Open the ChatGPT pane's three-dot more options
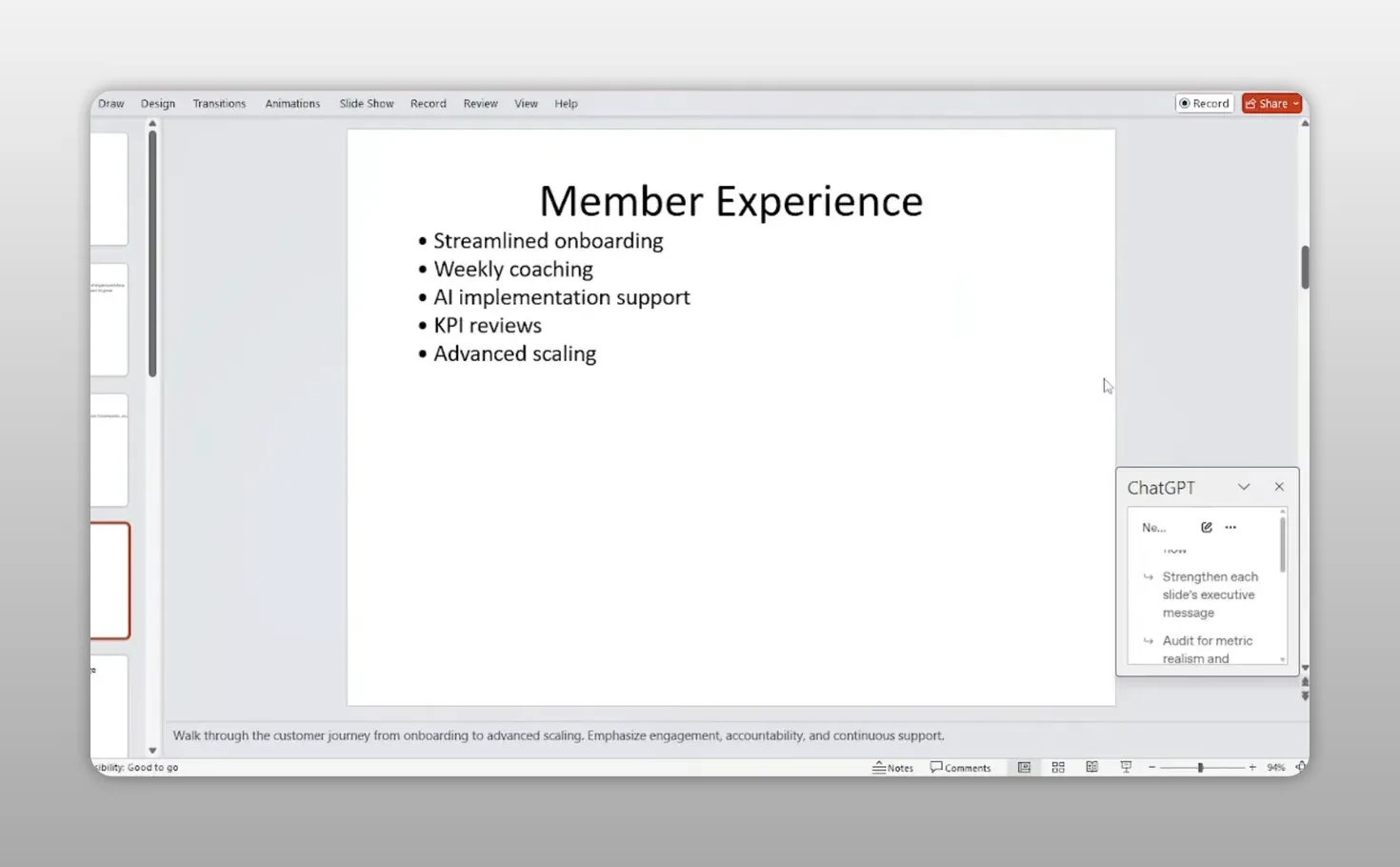The width and height of the screenshot is (1400, 867). point(1230,527)
